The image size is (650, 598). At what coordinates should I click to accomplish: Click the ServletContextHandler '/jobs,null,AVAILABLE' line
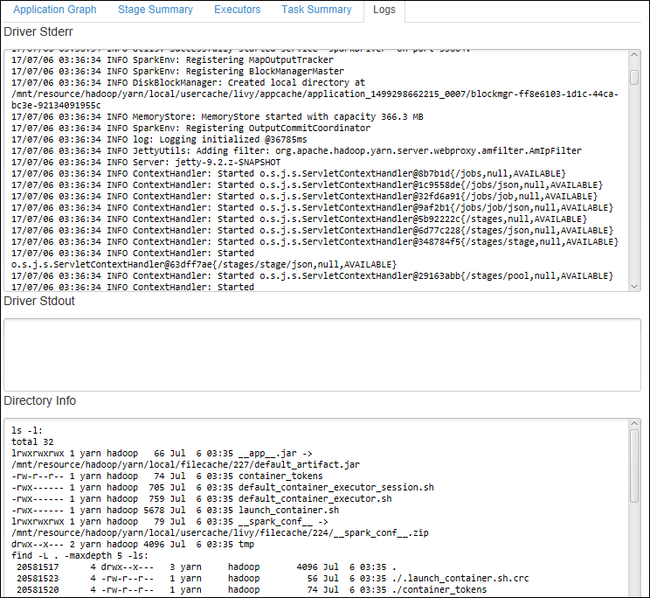[x=289, y=174]
